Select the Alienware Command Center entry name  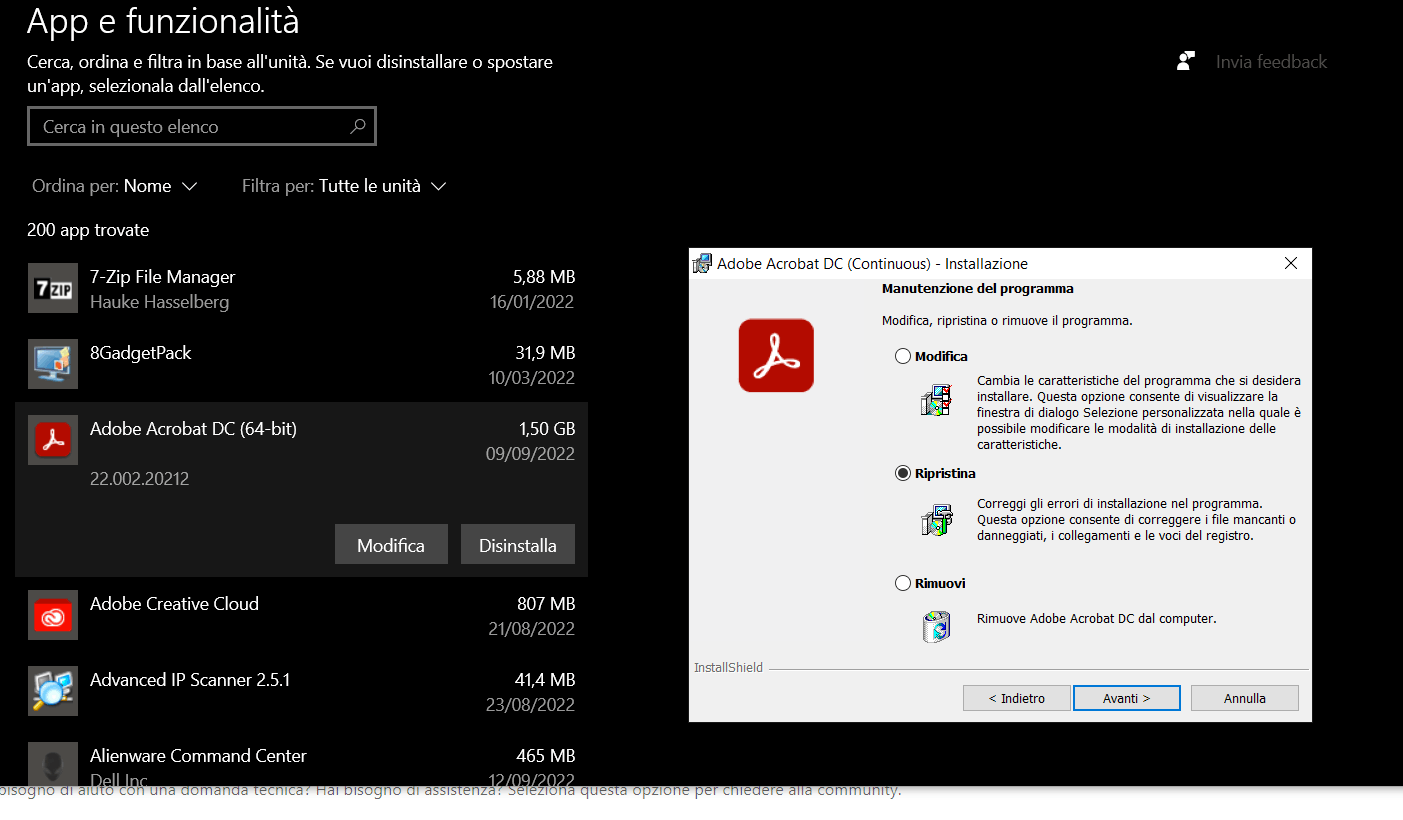(x=198, y=756)
